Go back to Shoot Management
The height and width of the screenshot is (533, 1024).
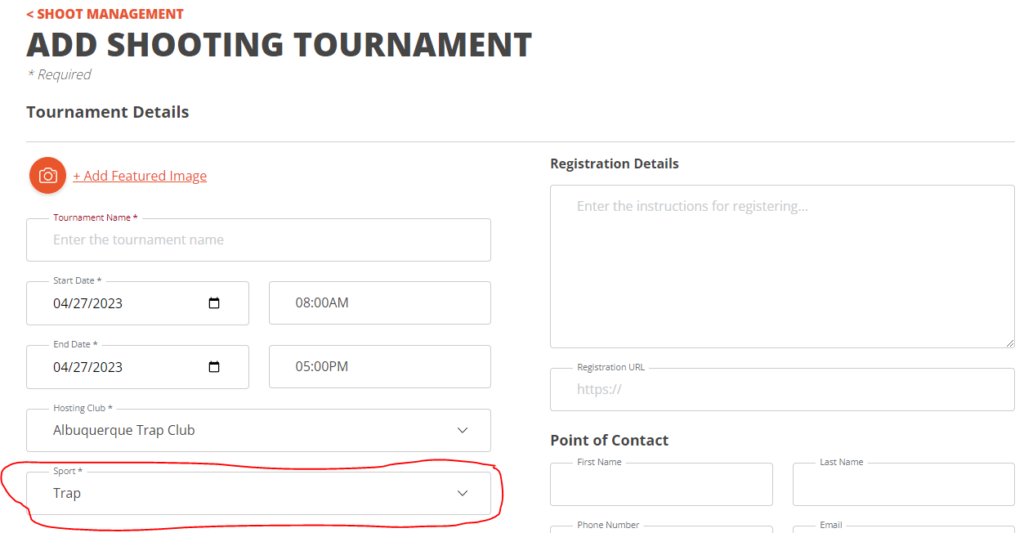pos(105,14)
